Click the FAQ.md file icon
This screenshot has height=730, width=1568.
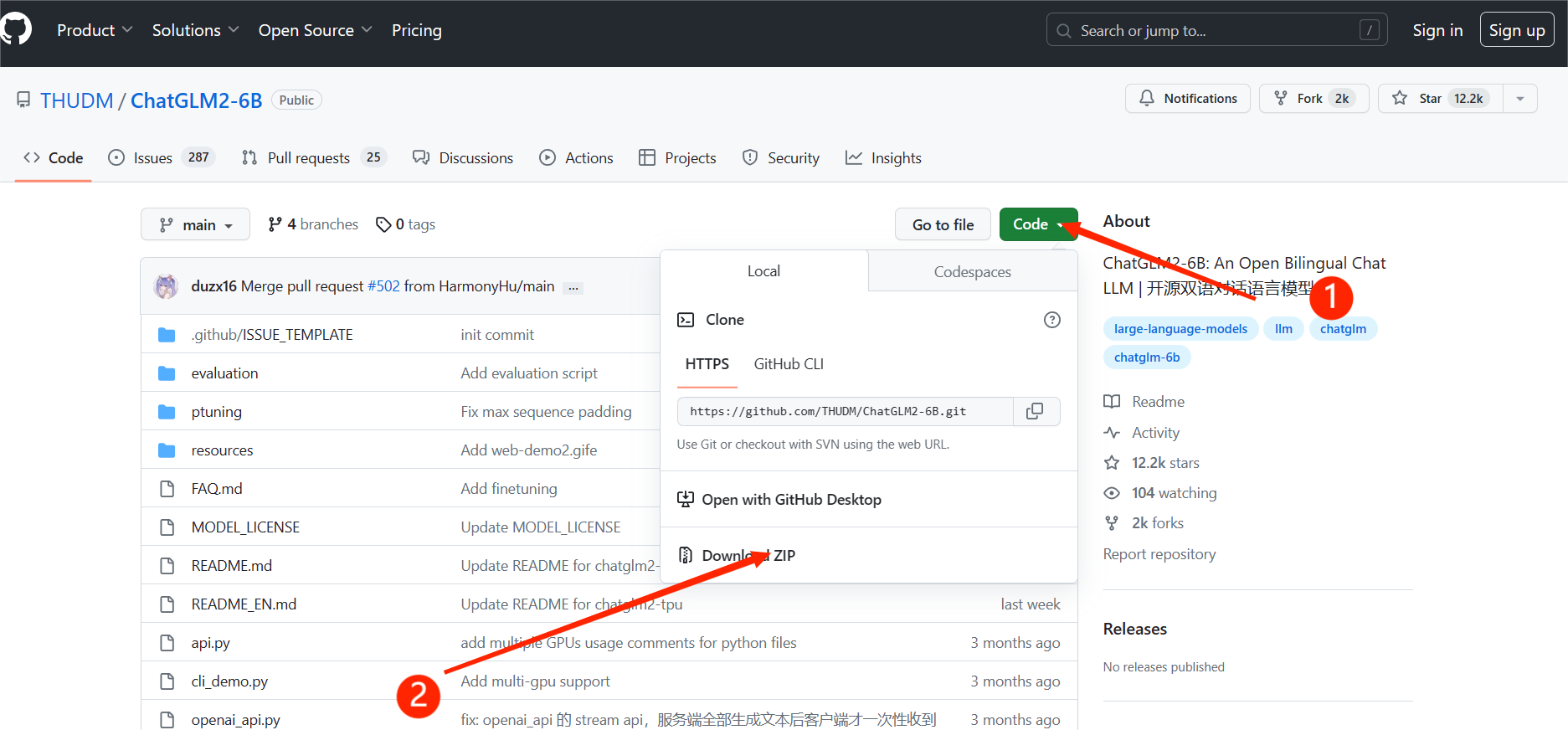(x=167, y=489)
